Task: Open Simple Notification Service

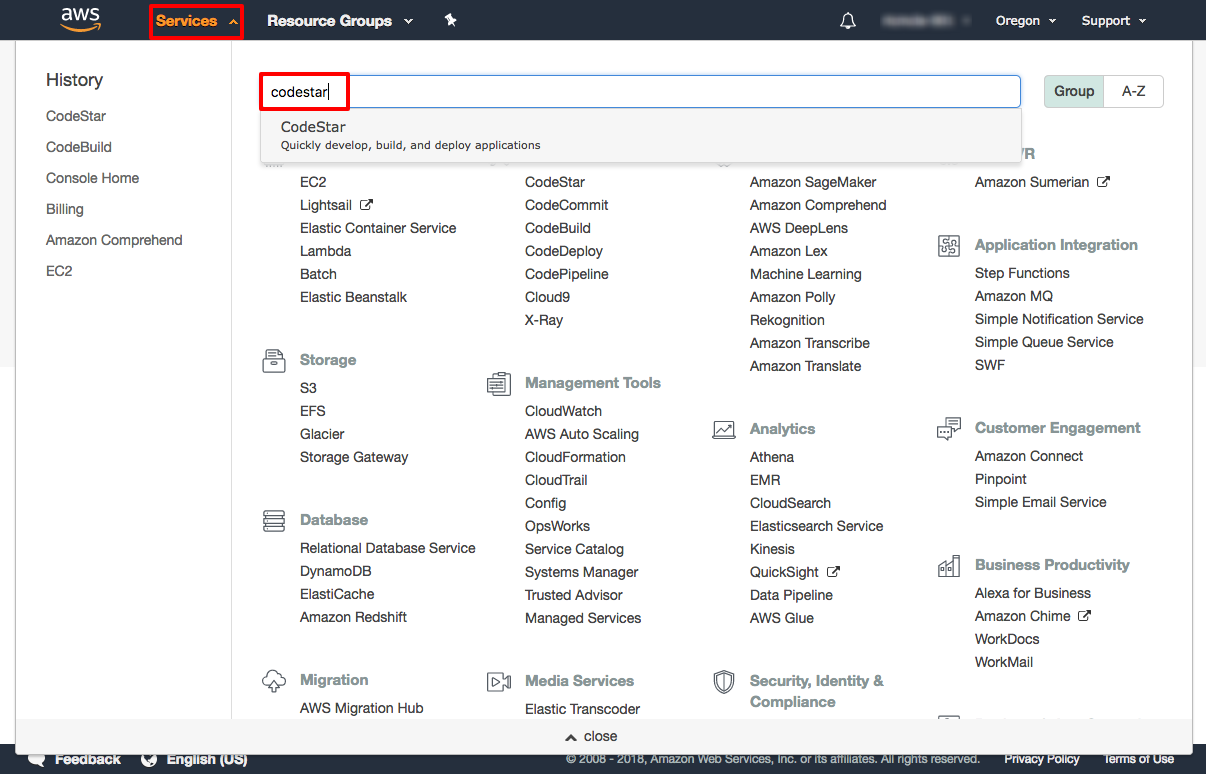Action: pos(1059,319)
